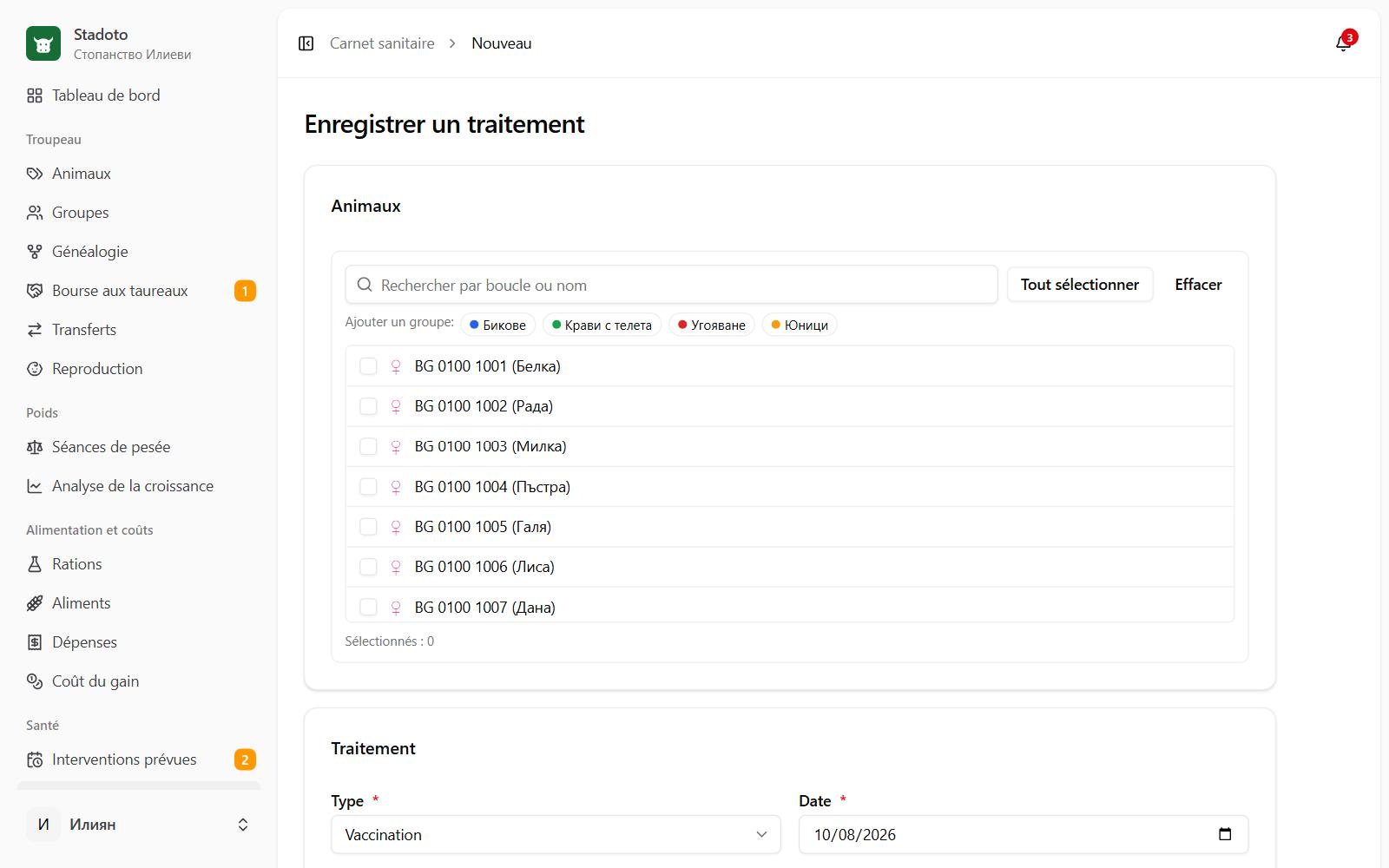The image size is (1389, 868).
Task: Check the BG 0100 1001 (Белка) checkbox
Action: 368,366
